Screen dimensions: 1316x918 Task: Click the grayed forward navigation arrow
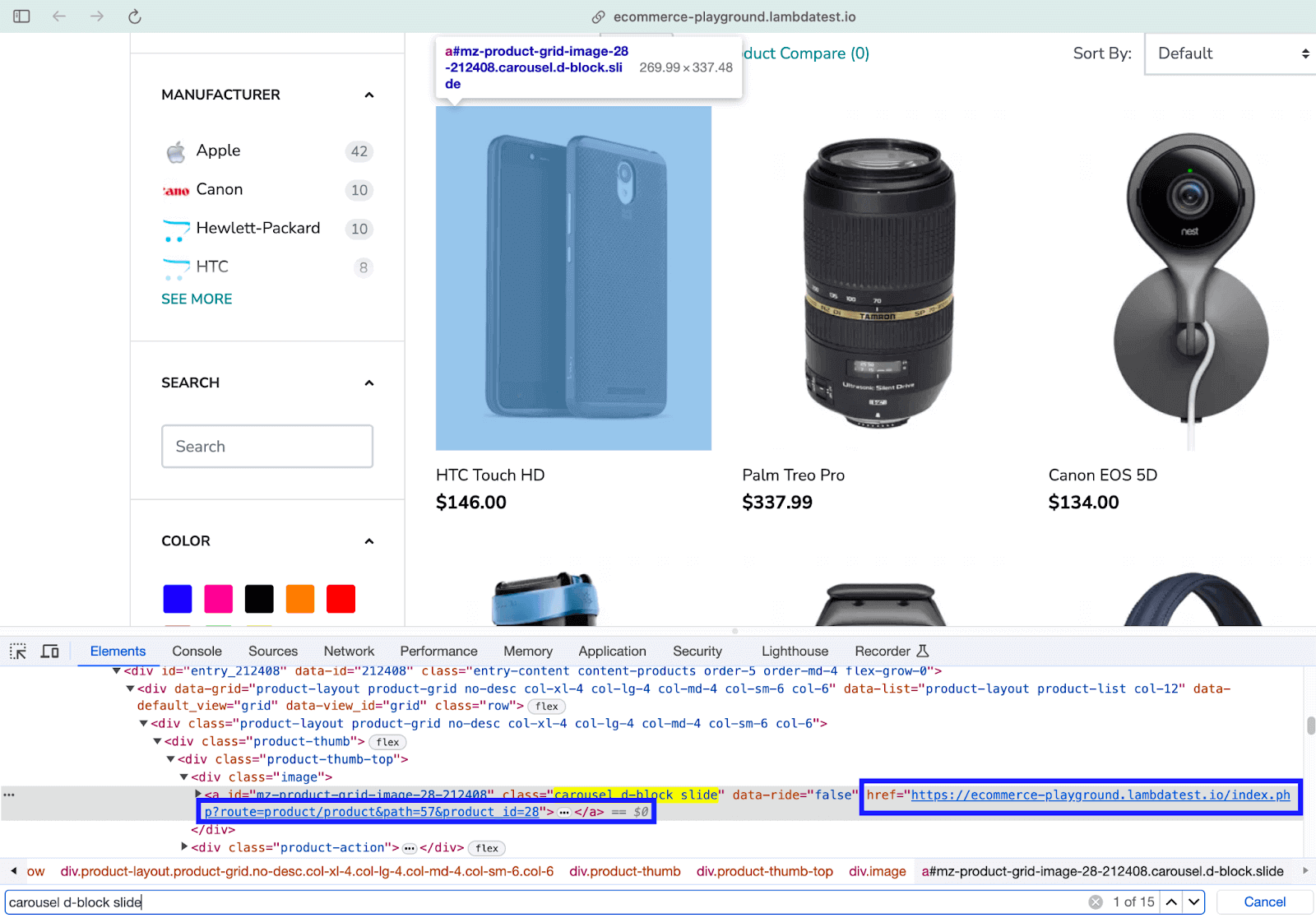pyautogui.click(x=96, y=16)
